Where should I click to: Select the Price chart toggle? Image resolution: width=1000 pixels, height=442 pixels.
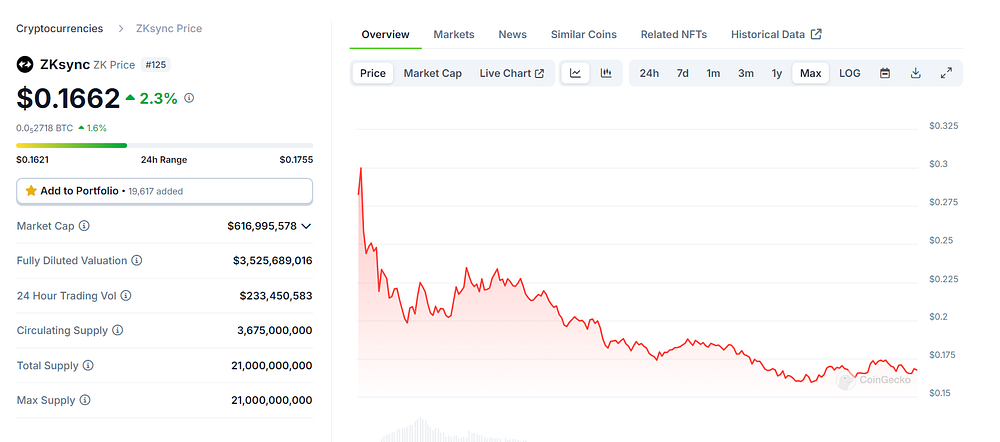pos(372,73)
